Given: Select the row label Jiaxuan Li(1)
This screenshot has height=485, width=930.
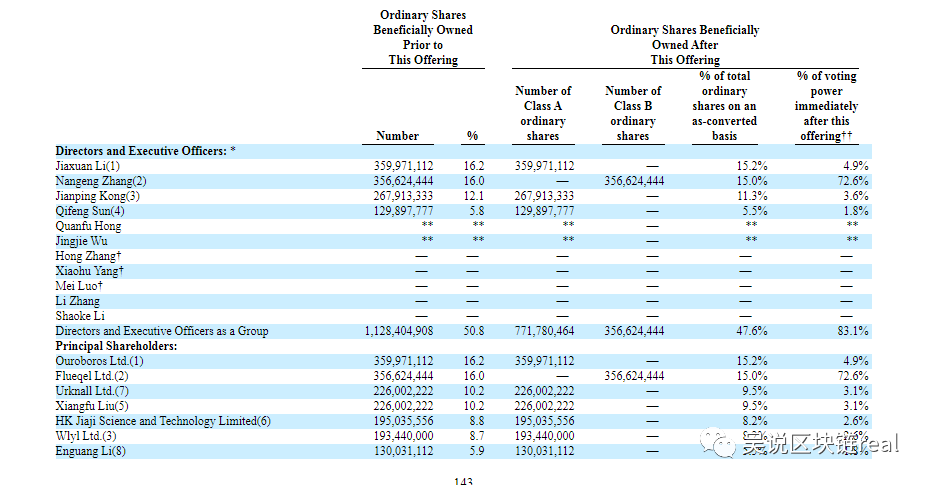Looking at the screenshot, I should (x=87, y=166).
